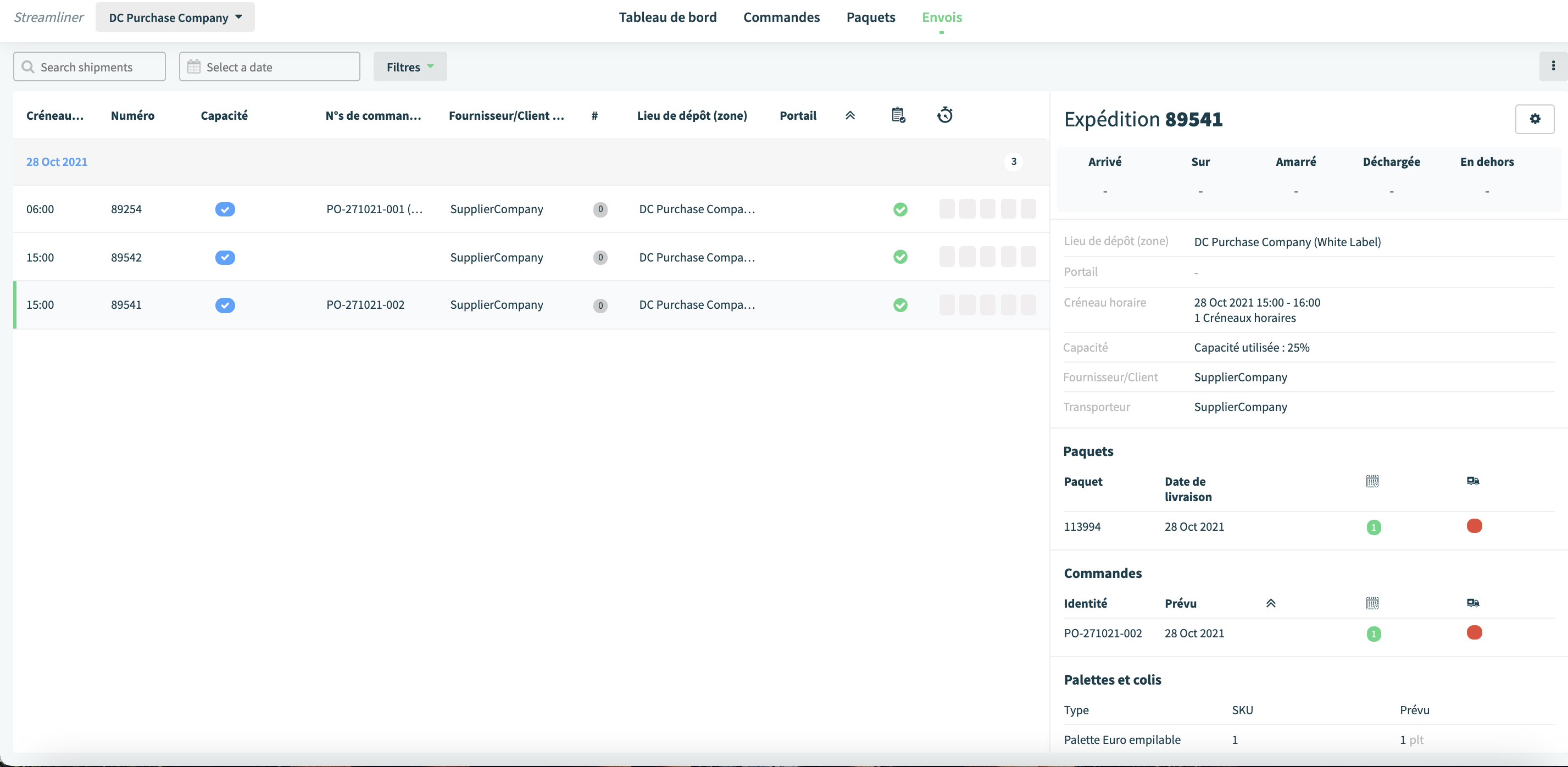The width and height of the screenshot is (1568, 767).
Task: Click the Déchargée status header
Action: (x=1392, y=162)
